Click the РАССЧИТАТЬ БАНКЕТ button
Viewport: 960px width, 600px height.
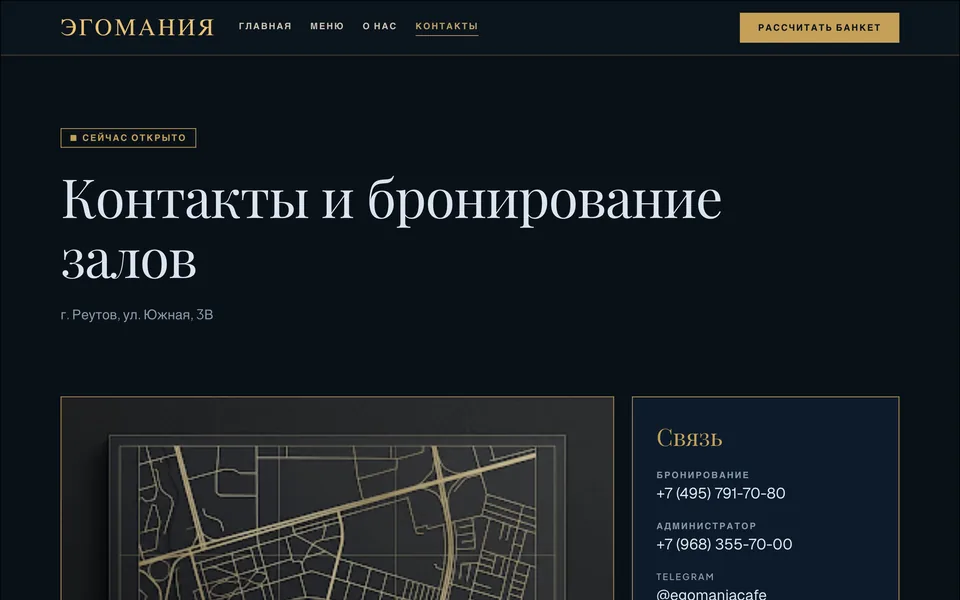pos(819,28)
